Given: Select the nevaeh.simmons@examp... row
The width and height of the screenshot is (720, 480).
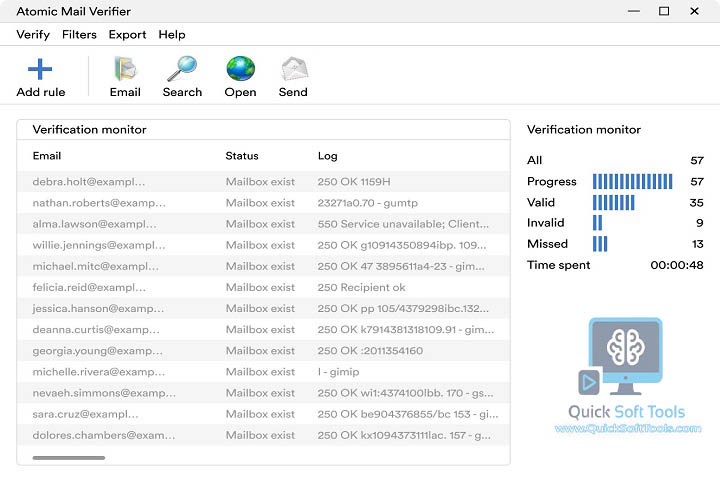Looking at the screenshot, I should tap(264, 393).
